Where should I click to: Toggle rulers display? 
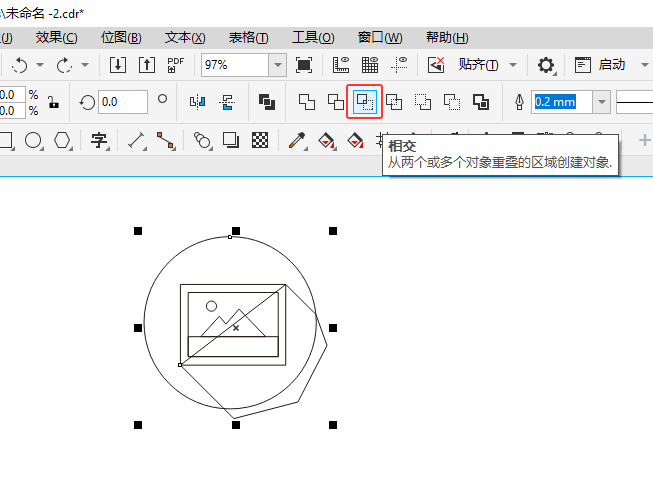pyautogui.click(x=341, y=65)
